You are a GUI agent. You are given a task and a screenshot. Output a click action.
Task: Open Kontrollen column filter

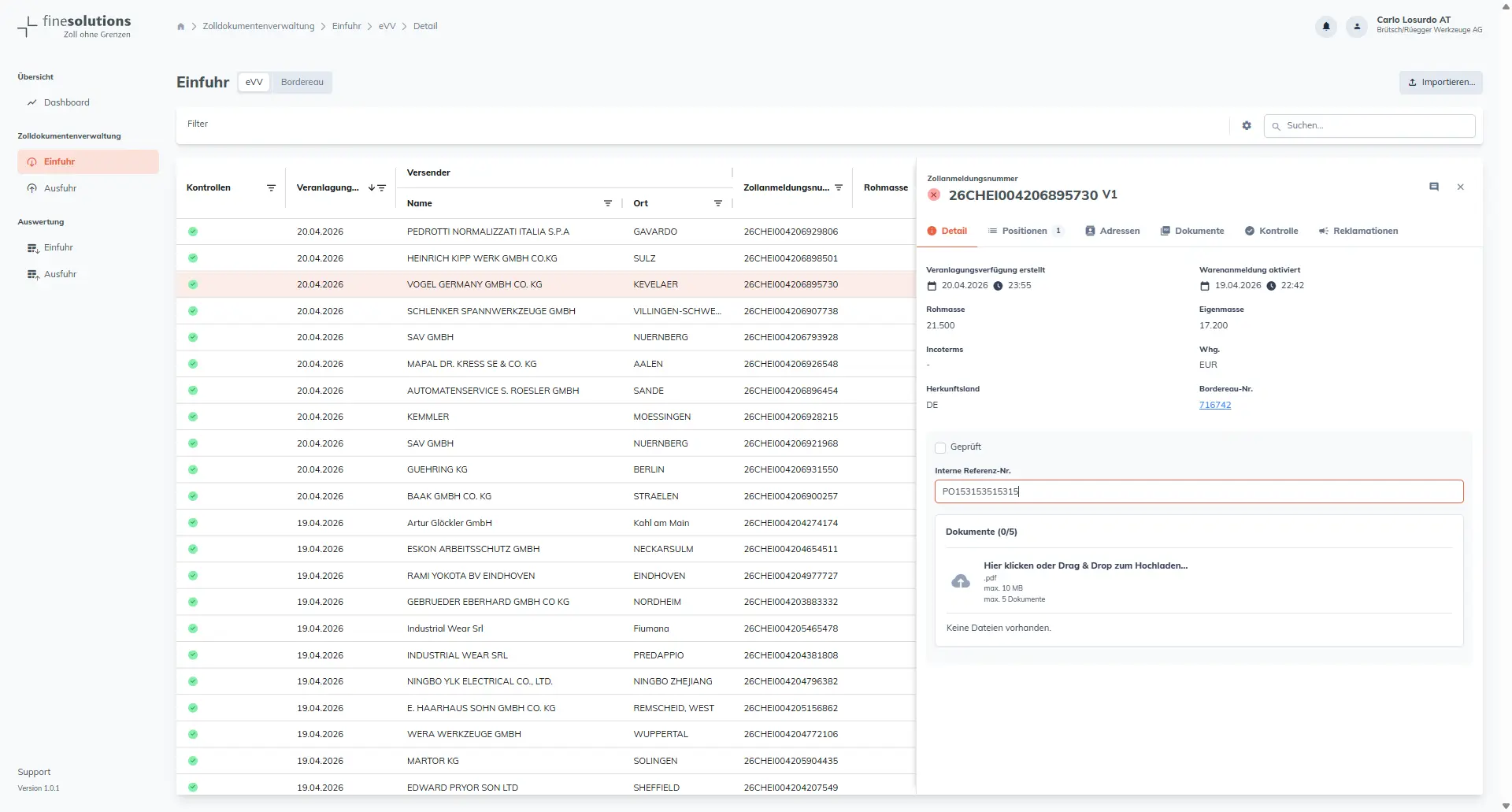(x=271, y=187)
